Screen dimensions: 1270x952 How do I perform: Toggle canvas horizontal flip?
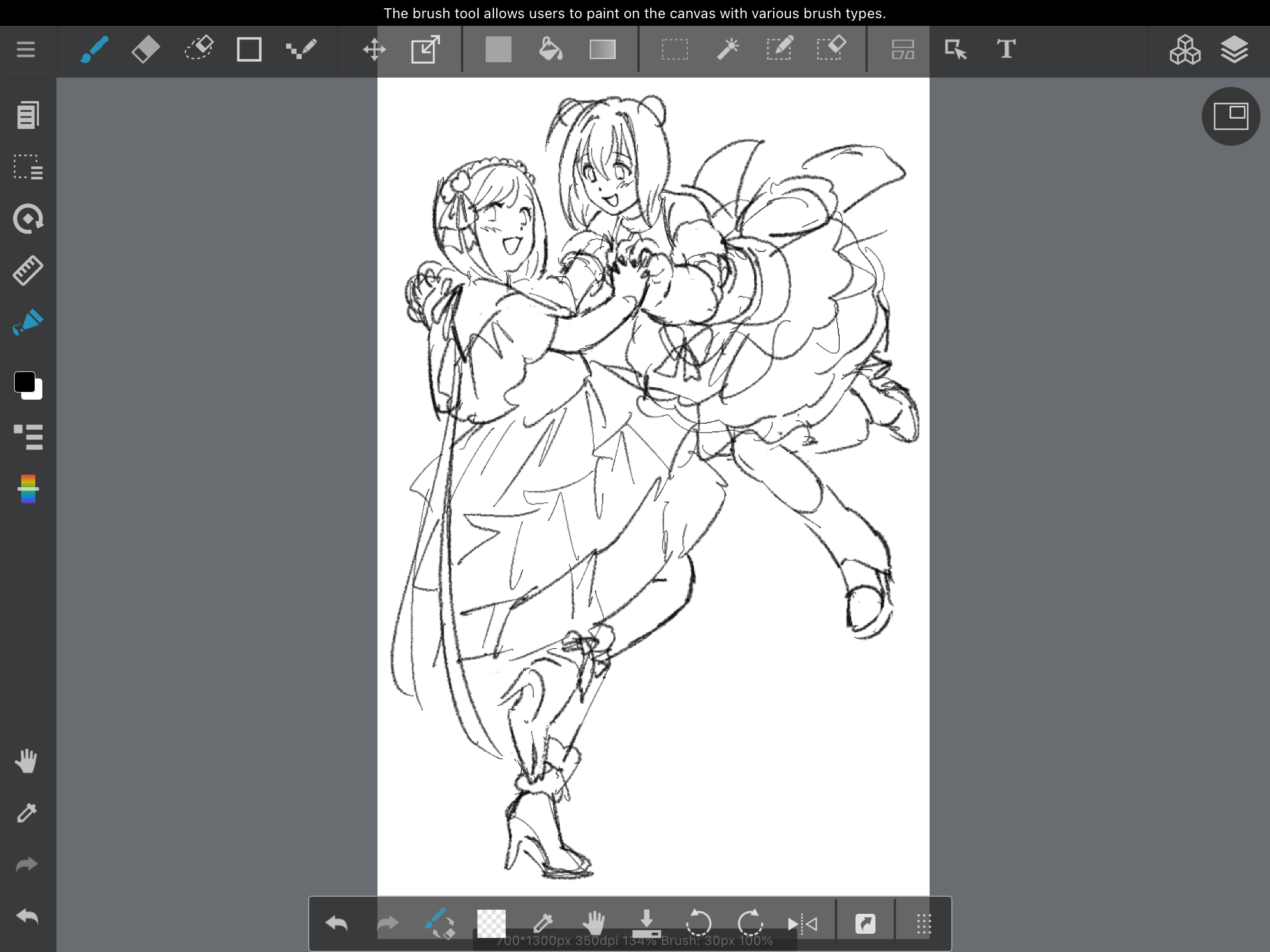tap(802, 924)
